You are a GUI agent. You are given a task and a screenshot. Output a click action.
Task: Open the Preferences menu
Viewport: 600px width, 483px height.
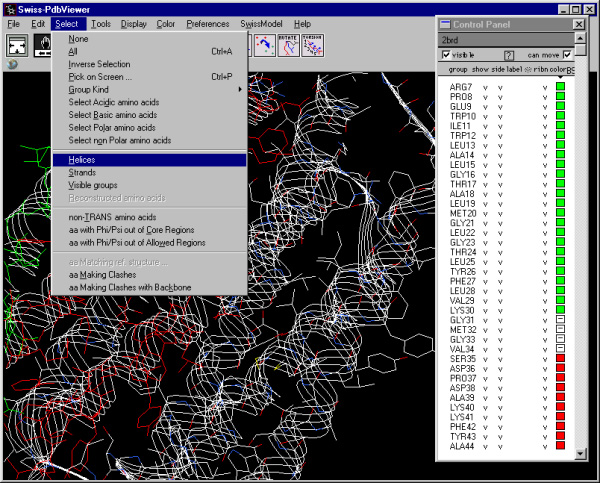click(x=207, y=23)
